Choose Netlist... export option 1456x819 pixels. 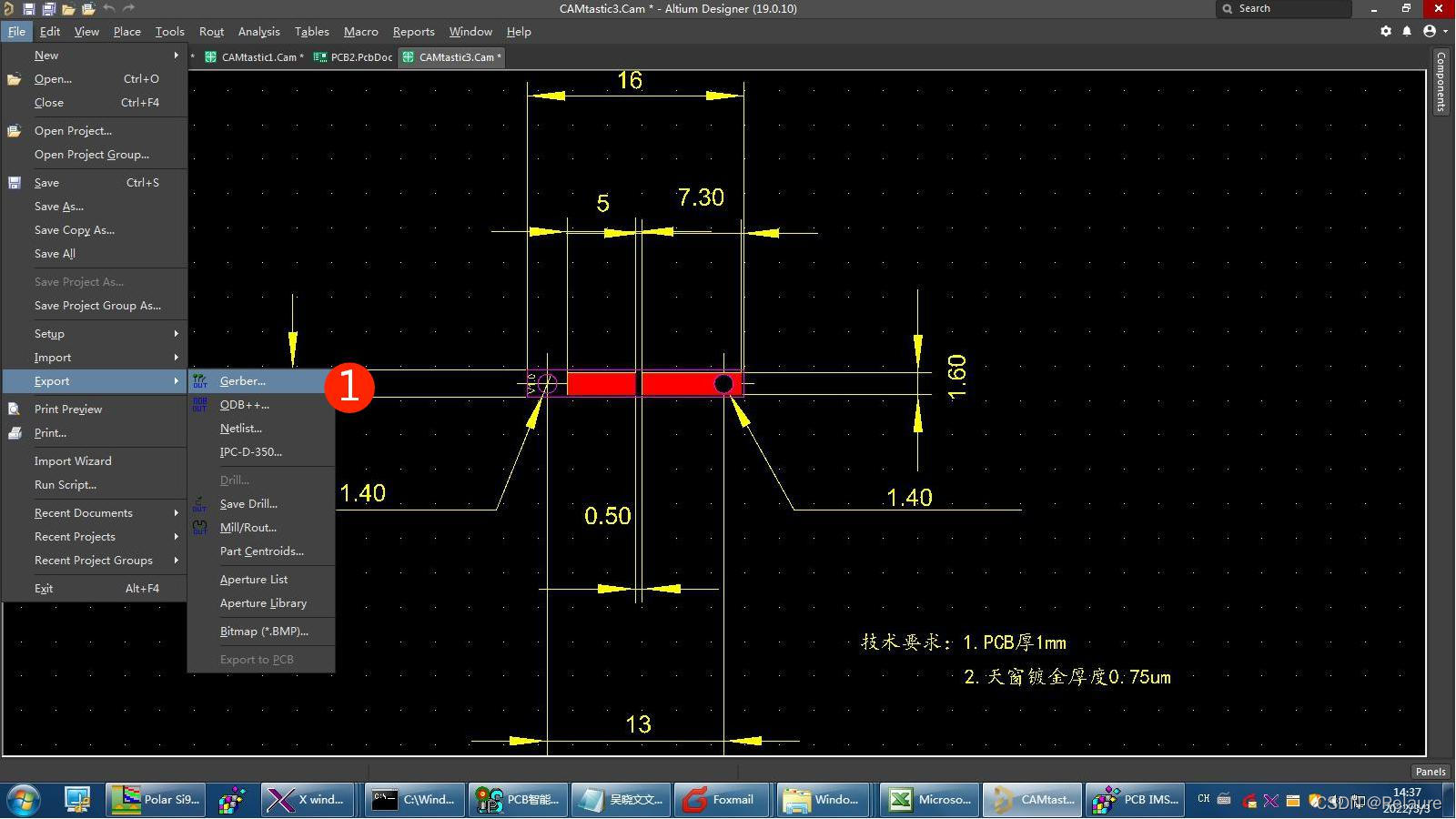(x=261, y=429)
